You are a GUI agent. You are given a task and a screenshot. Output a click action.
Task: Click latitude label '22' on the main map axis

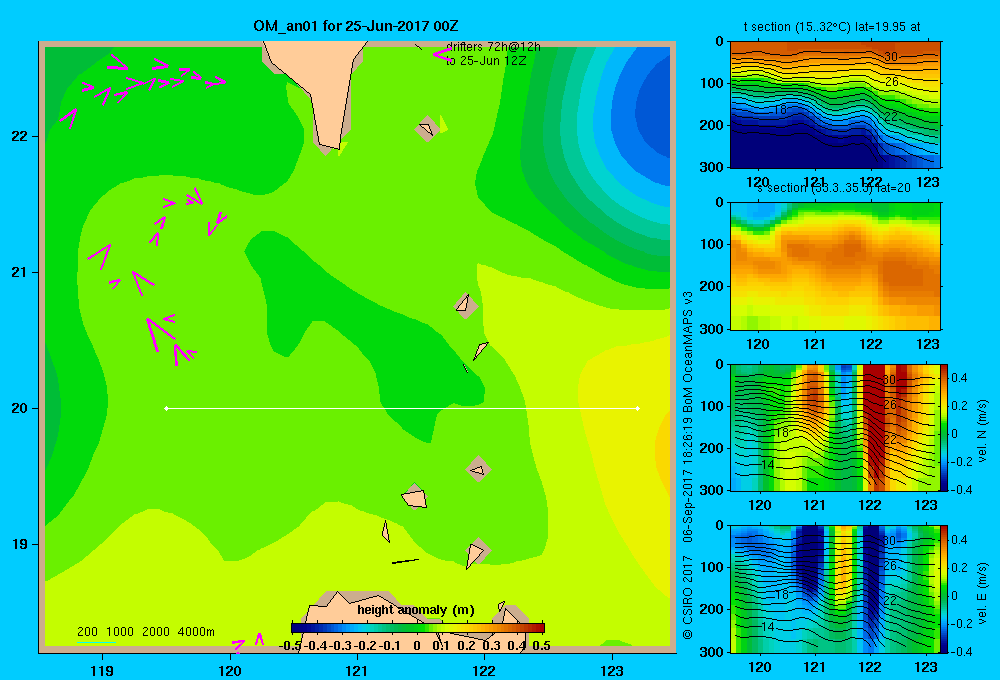(20, 136)
